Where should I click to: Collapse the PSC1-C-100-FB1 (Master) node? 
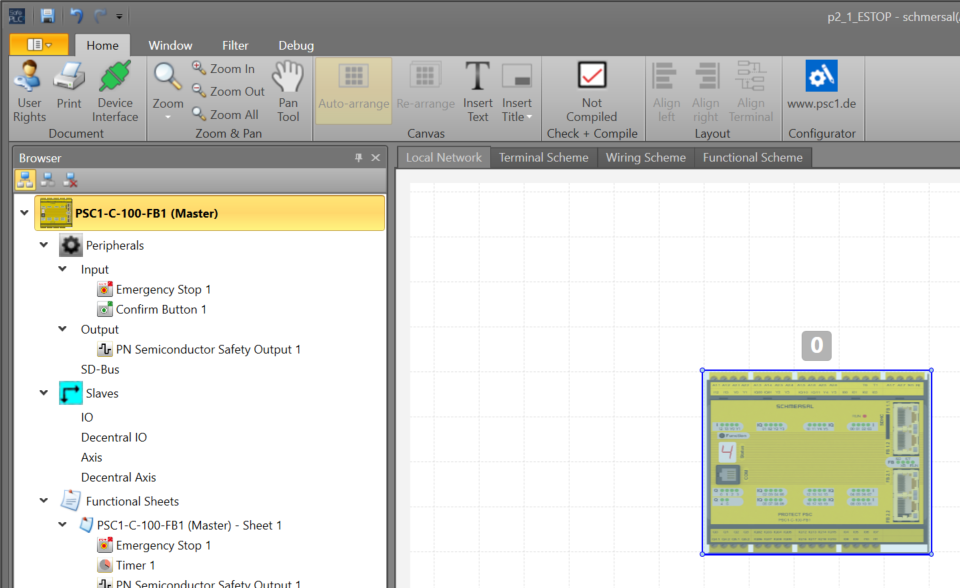tap(24, 213)
